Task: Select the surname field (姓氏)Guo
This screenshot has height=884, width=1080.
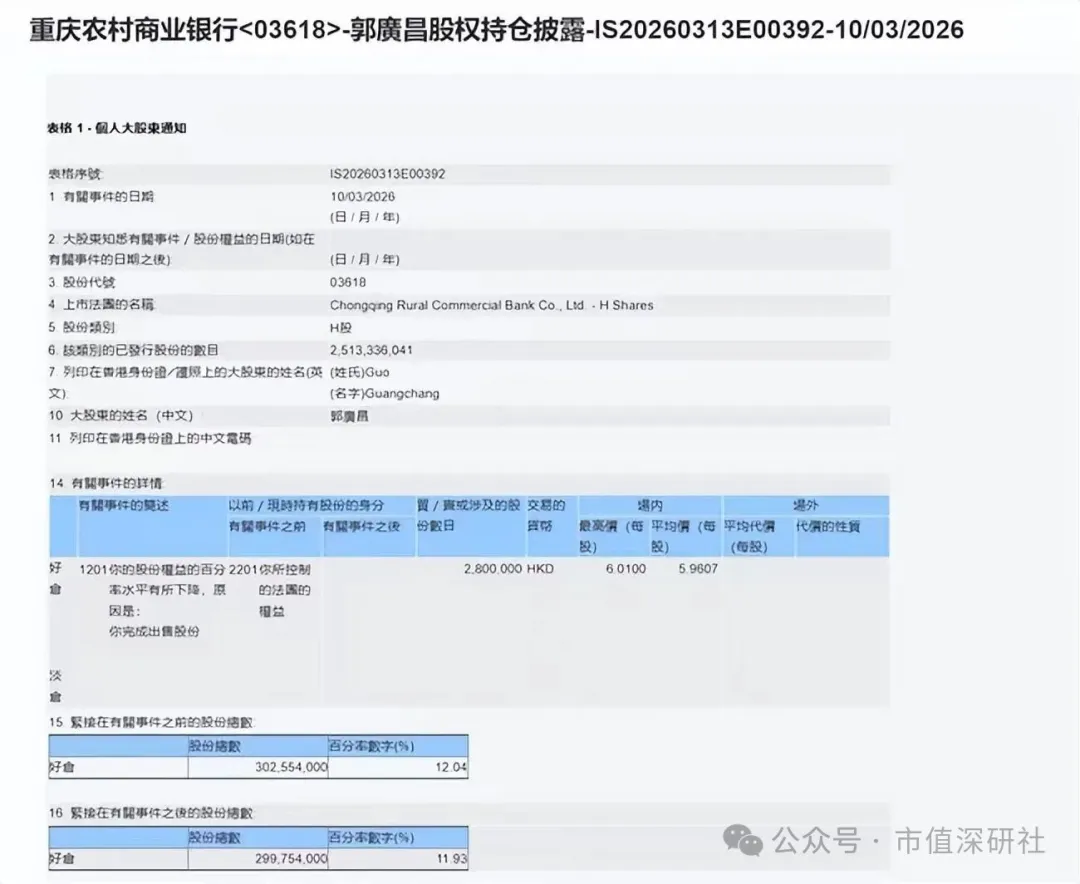Action: coord(360,372)
